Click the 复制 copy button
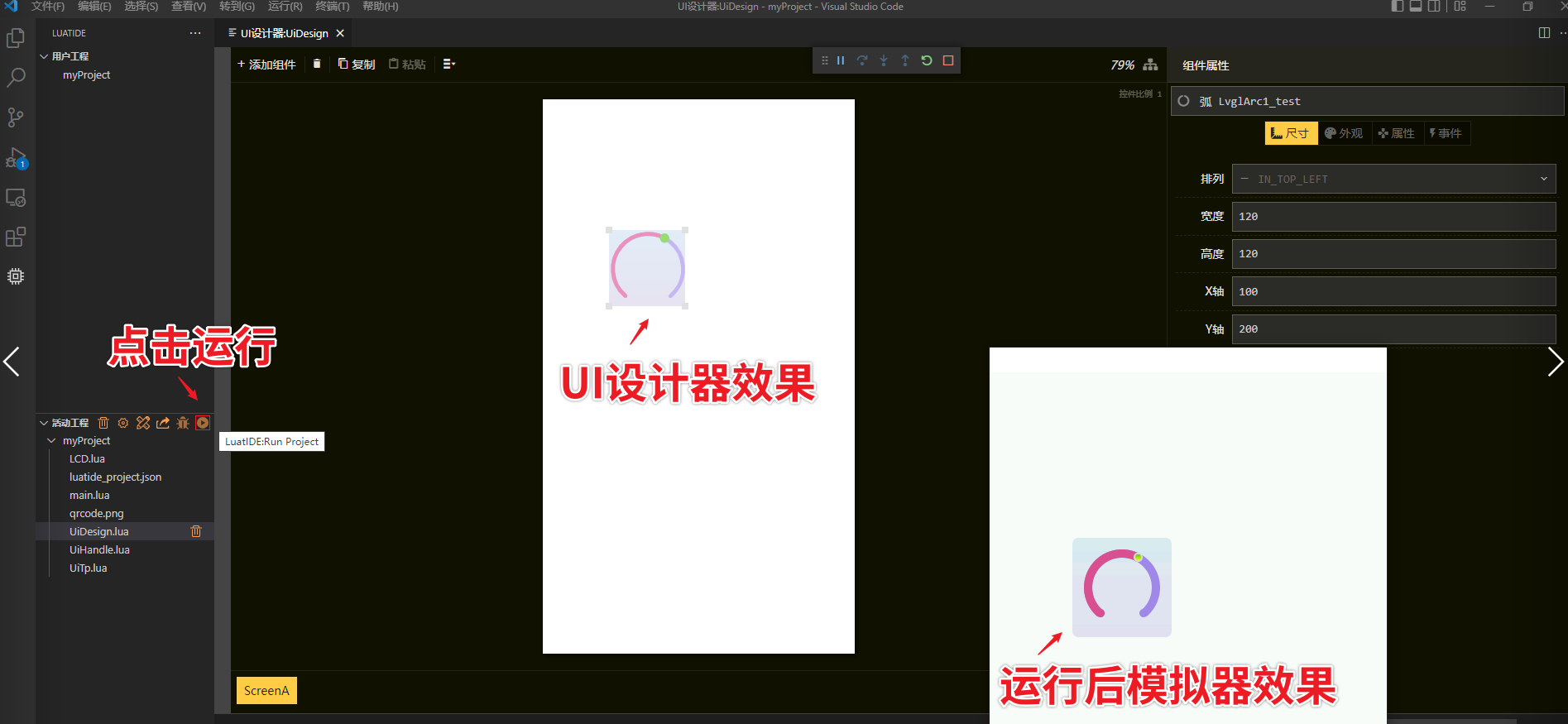 (357, 64)
